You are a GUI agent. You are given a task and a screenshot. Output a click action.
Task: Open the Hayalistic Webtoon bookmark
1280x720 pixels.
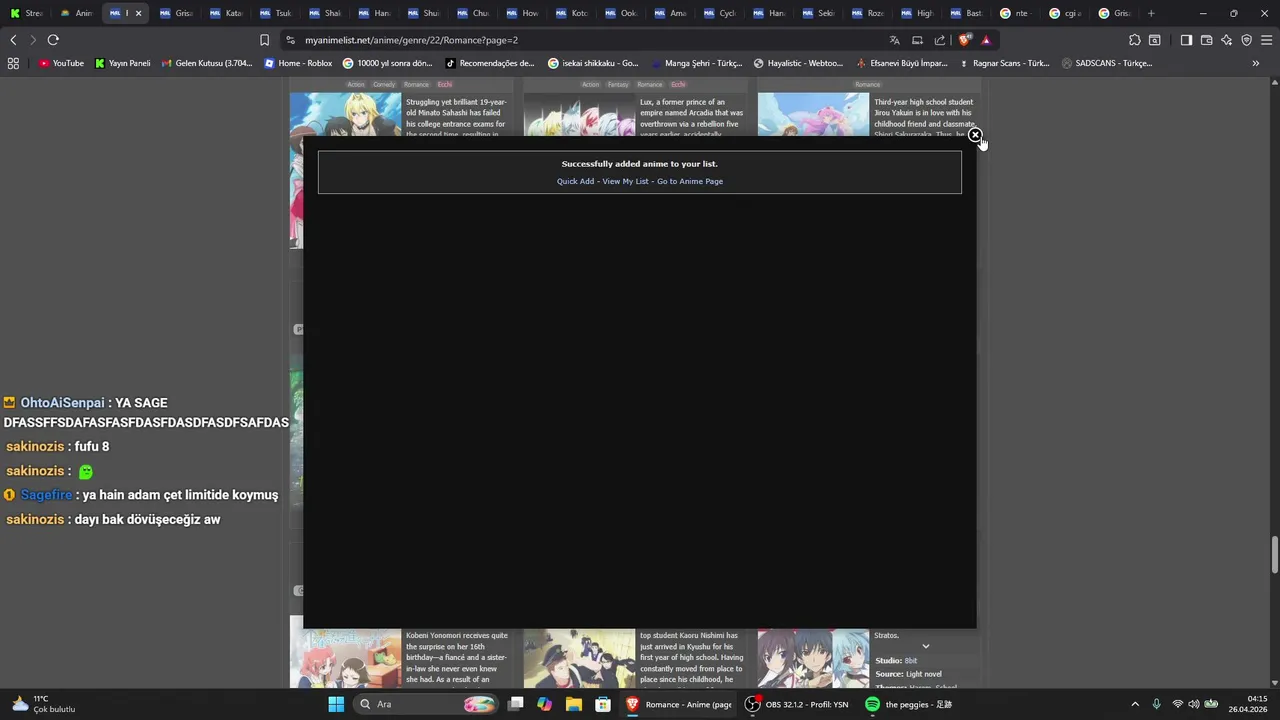[798, 63]
